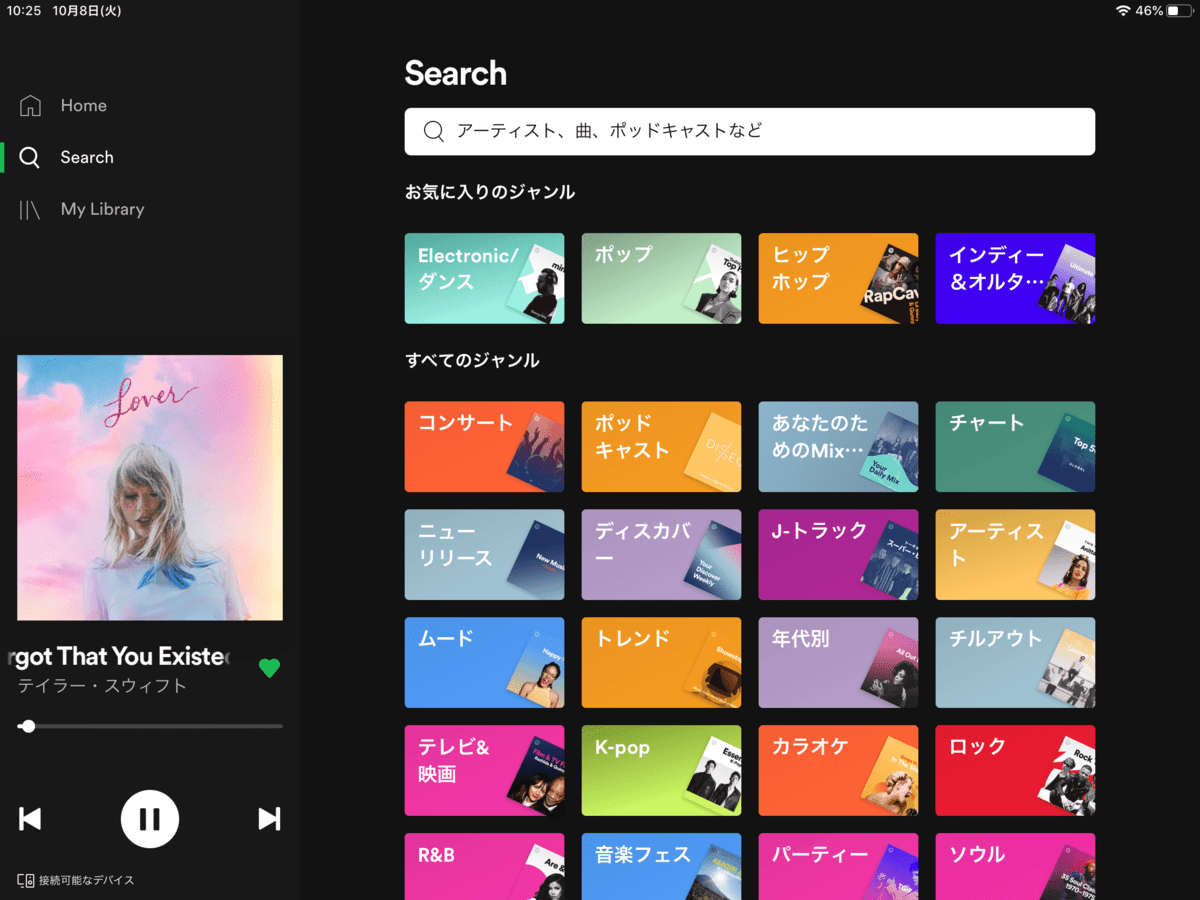Open the Home icon in the sidebar
1200x900 pixels.
coord(30,105)
